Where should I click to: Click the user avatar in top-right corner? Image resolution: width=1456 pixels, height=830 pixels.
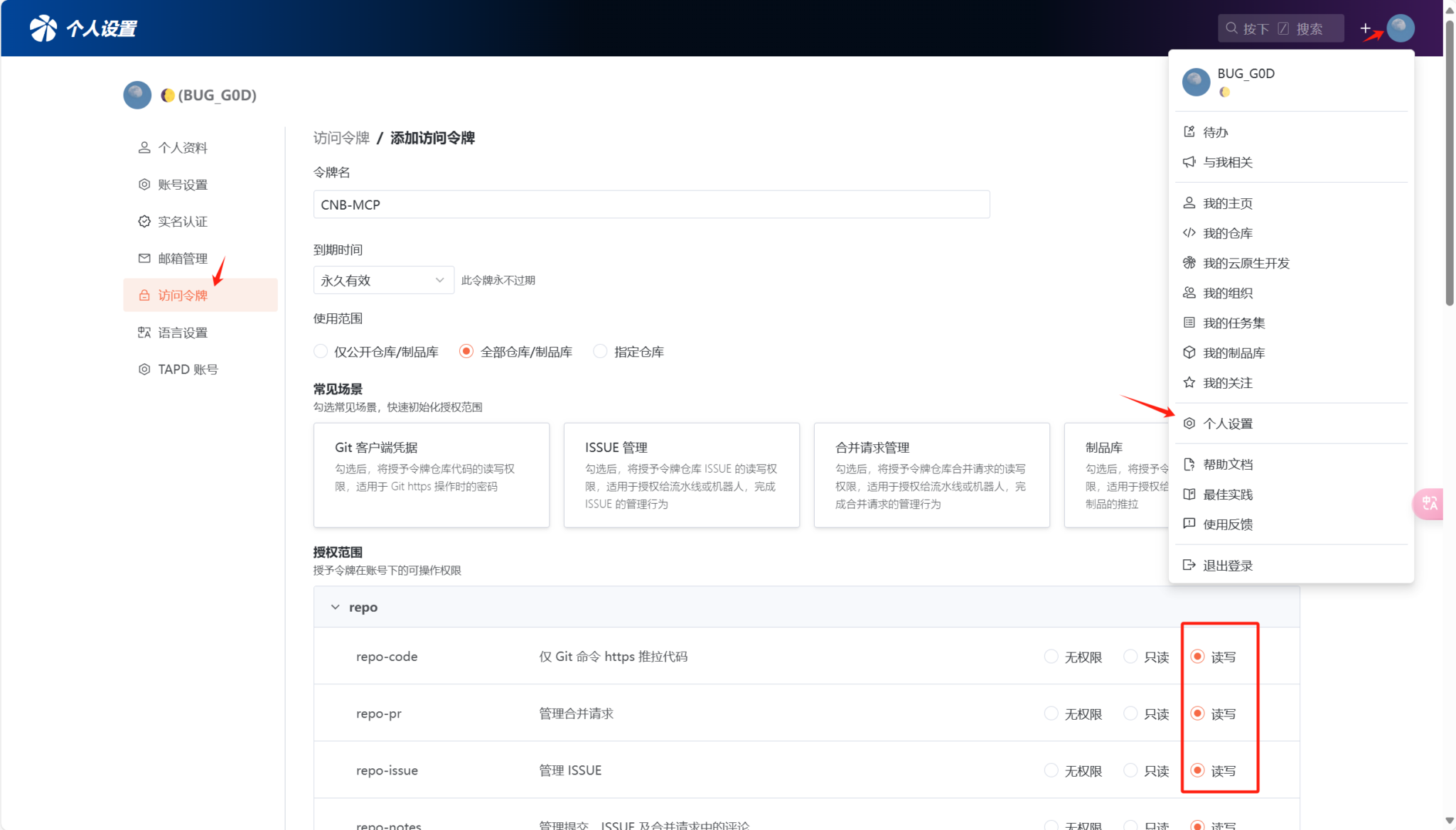click(1400, 28)
